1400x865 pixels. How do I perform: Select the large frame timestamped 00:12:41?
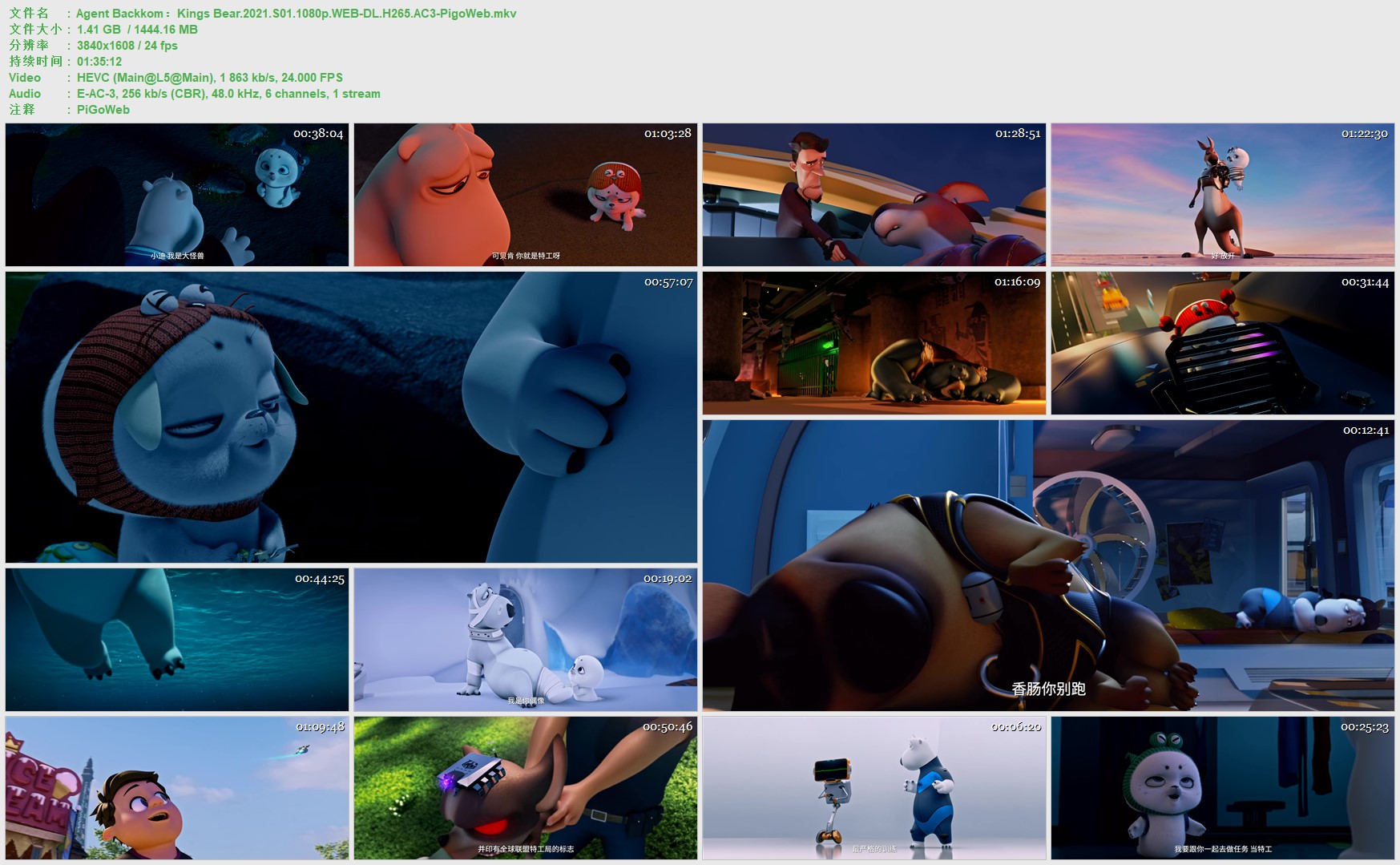pyautogui.click(x=1048, y=565)
